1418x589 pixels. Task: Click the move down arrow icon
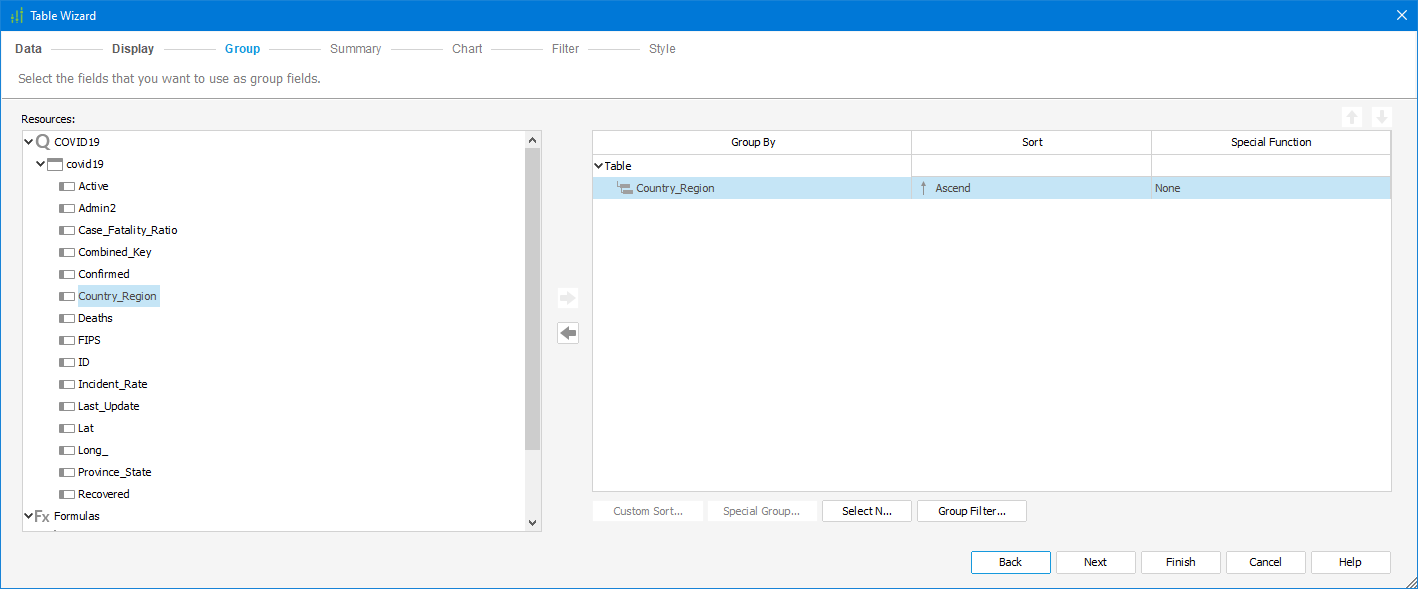click(x=1381, y=117)
